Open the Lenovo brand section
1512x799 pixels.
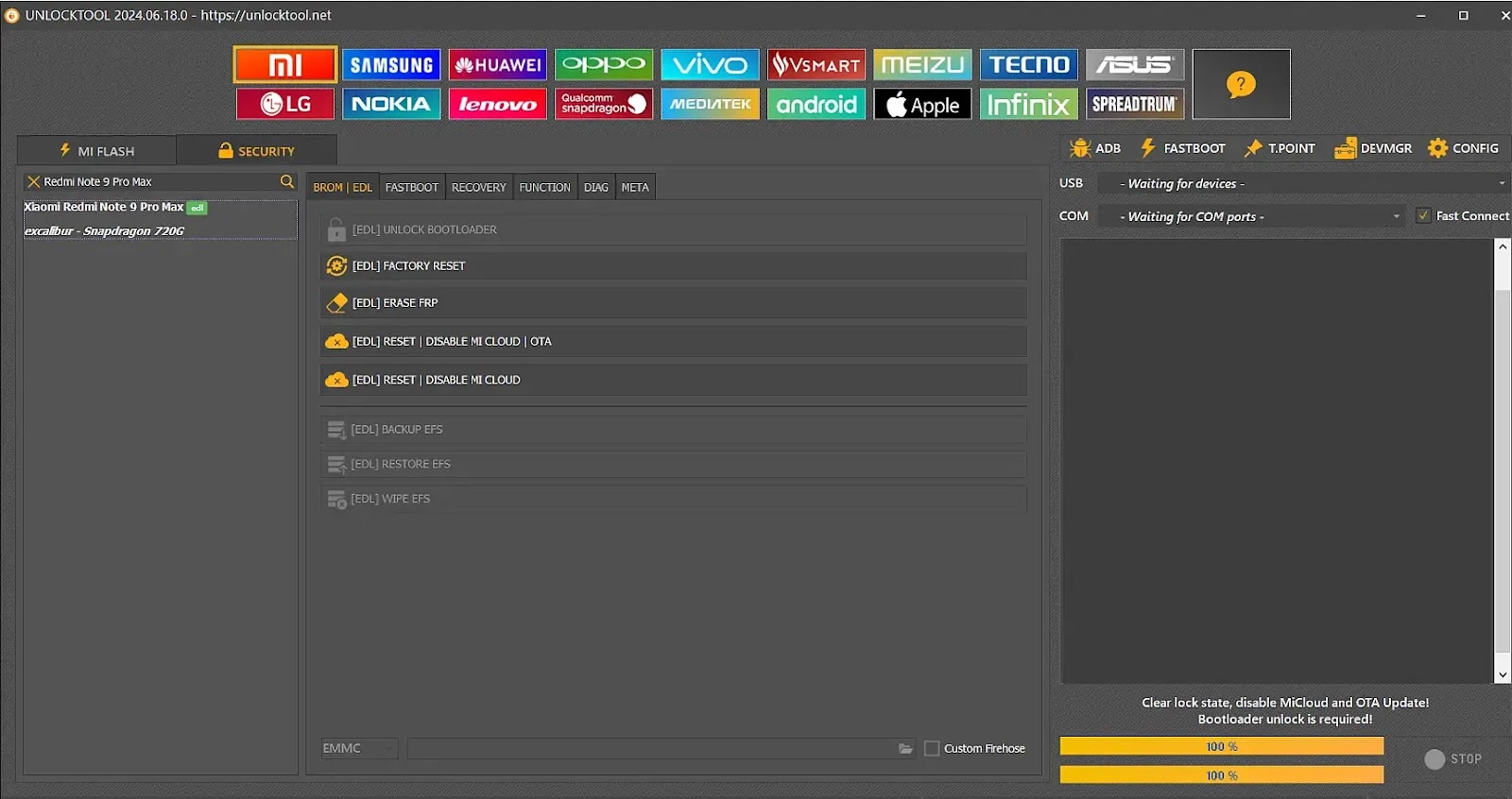[498, 104]
